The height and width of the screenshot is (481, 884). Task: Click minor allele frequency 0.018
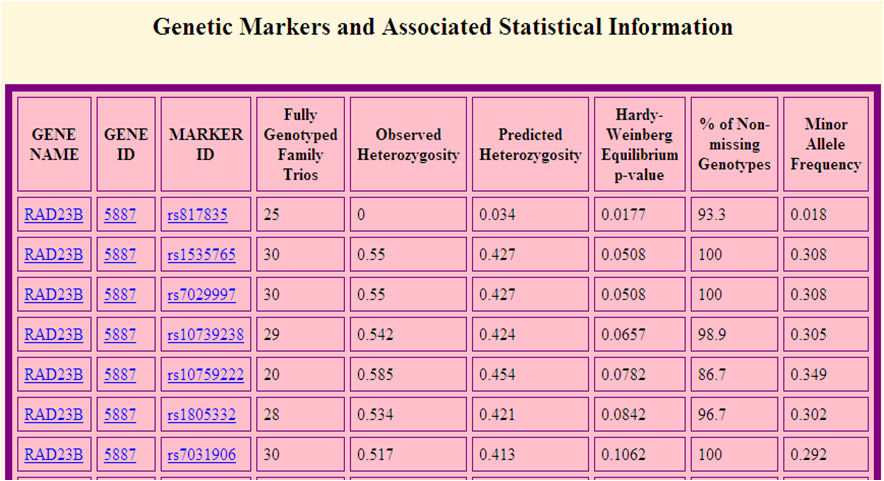(808, 214)
